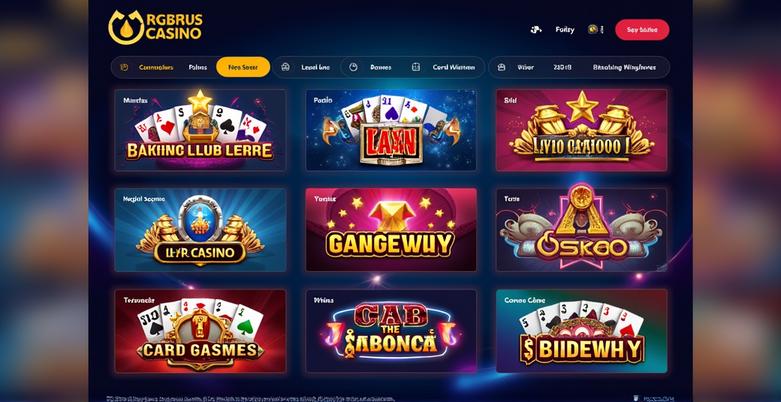Open the Gangewuy game tile

pyautogui.click(x=391, y=230)
